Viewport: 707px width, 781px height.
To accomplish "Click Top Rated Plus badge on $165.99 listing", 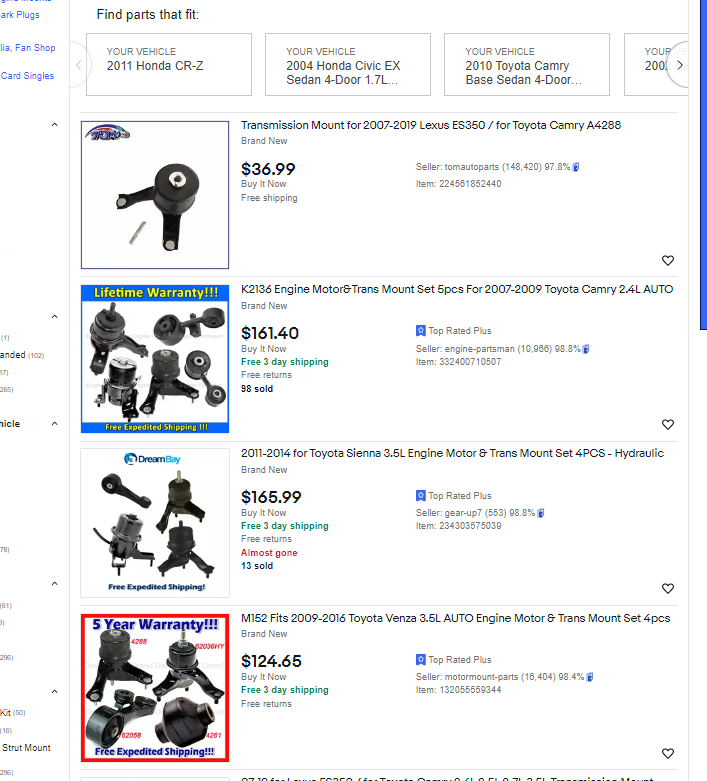I will [x=453, y=496].
